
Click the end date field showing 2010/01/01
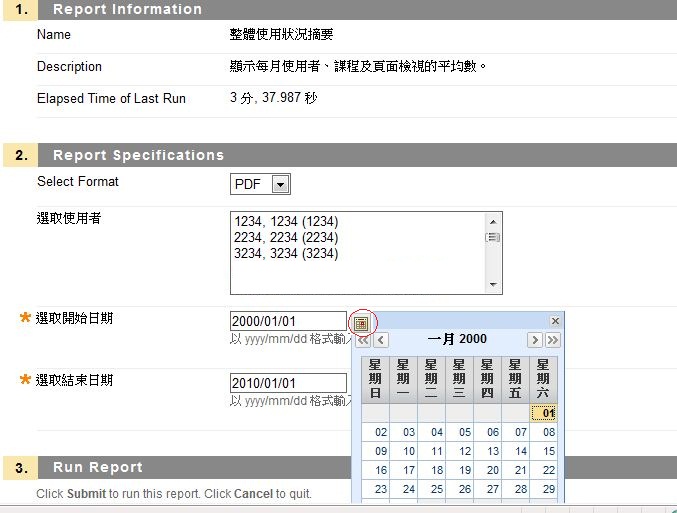point(288,383)
